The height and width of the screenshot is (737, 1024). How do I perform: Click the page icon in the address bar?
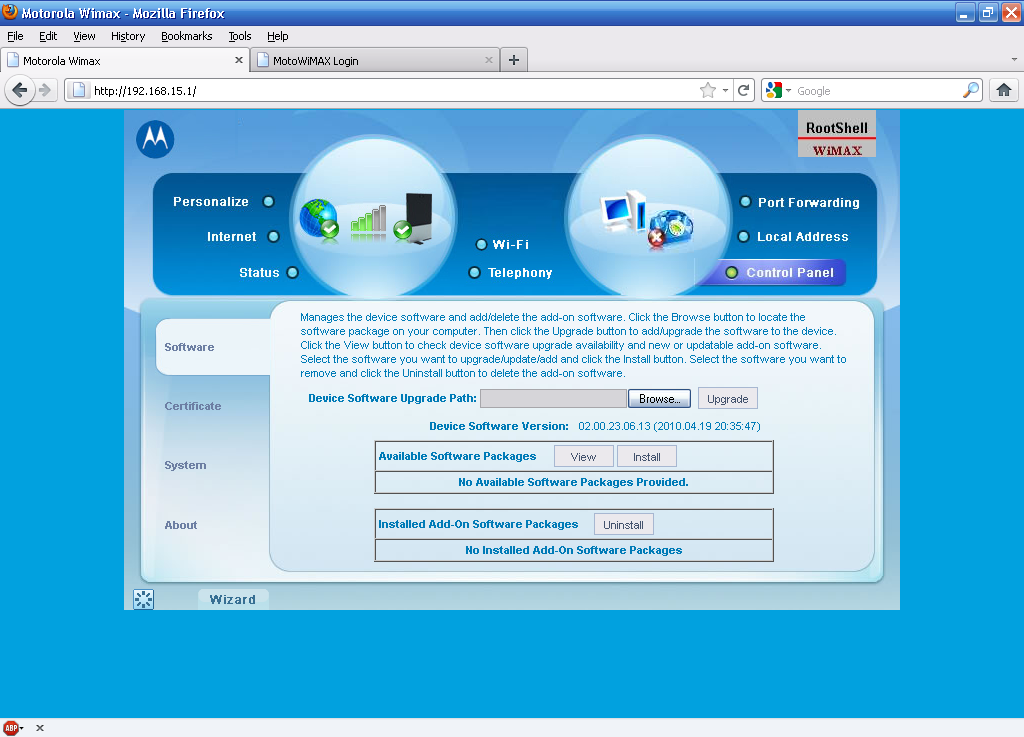tap(78, 90)
